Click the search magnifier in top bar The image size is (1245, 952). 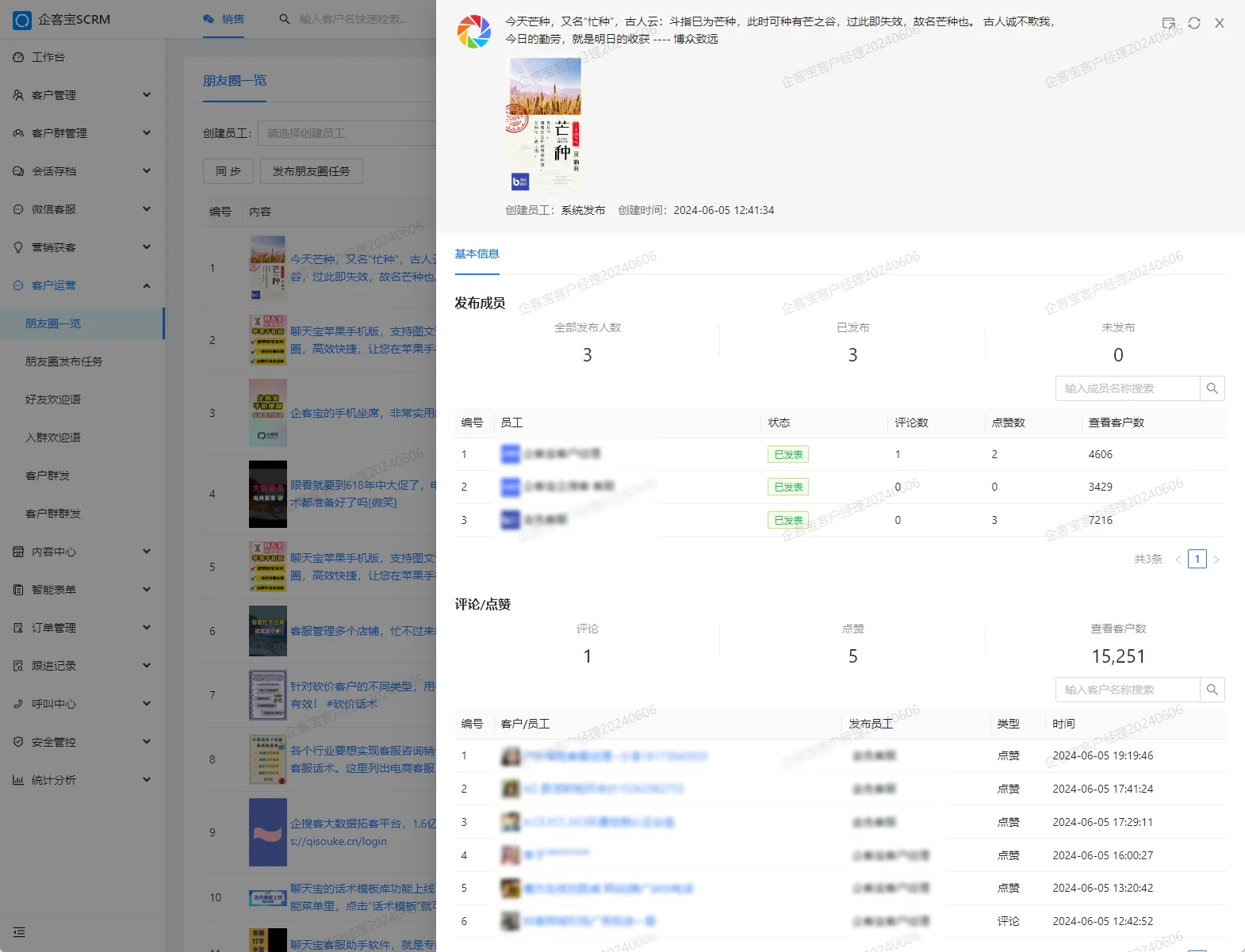click(x=285, y=19)
